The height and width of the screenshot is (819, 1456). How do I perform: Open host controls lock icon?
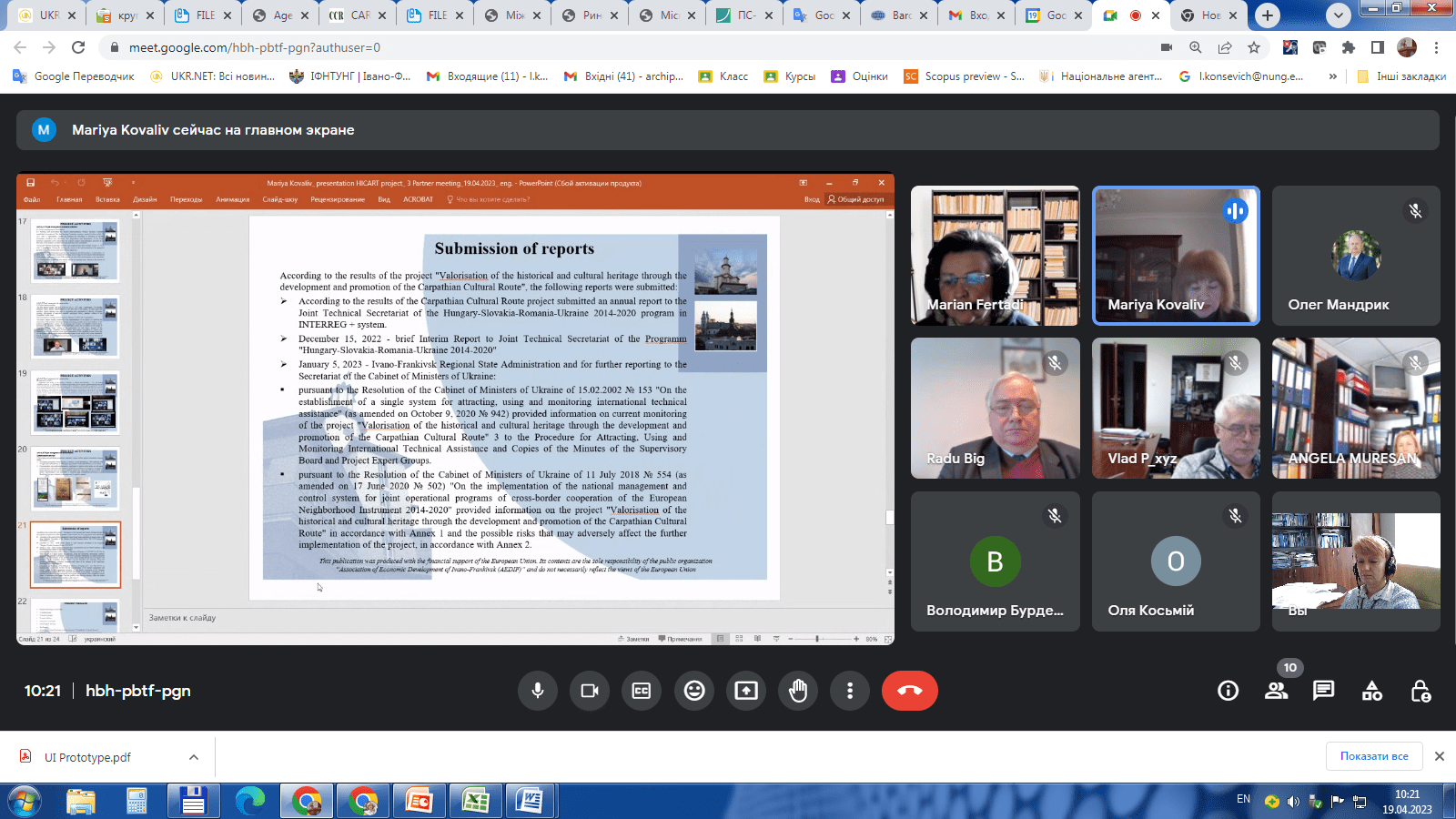[1420, 691]
